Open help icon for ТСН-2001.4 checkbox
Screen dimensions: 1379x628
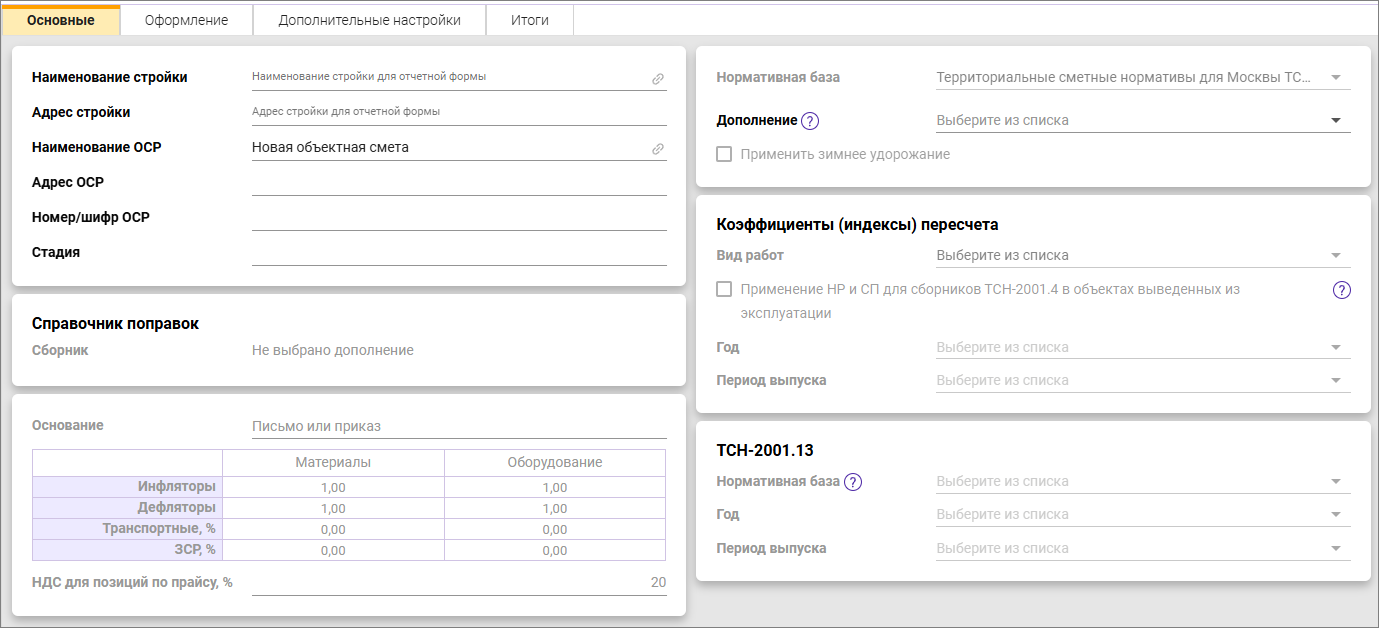pos(1342,290)
